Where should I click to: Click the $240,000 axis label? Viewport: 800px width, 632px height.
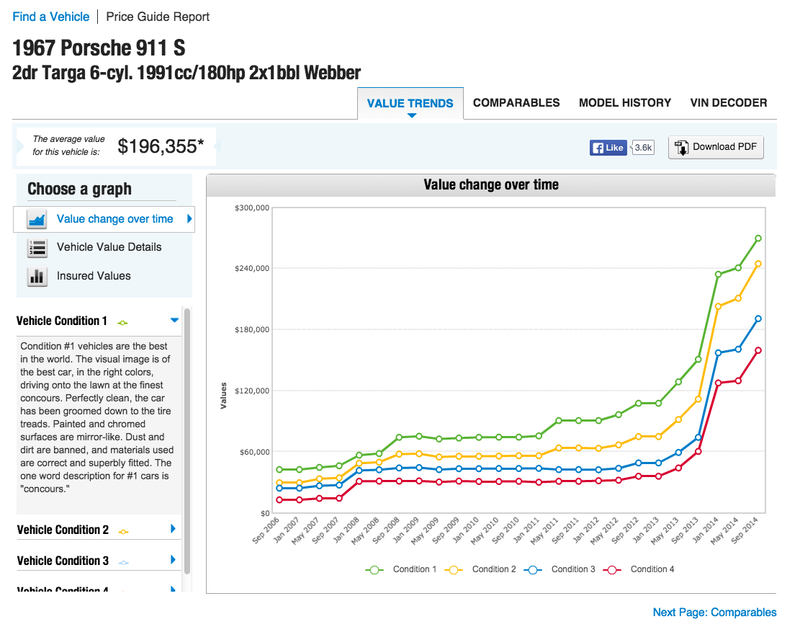pos(252,269)
